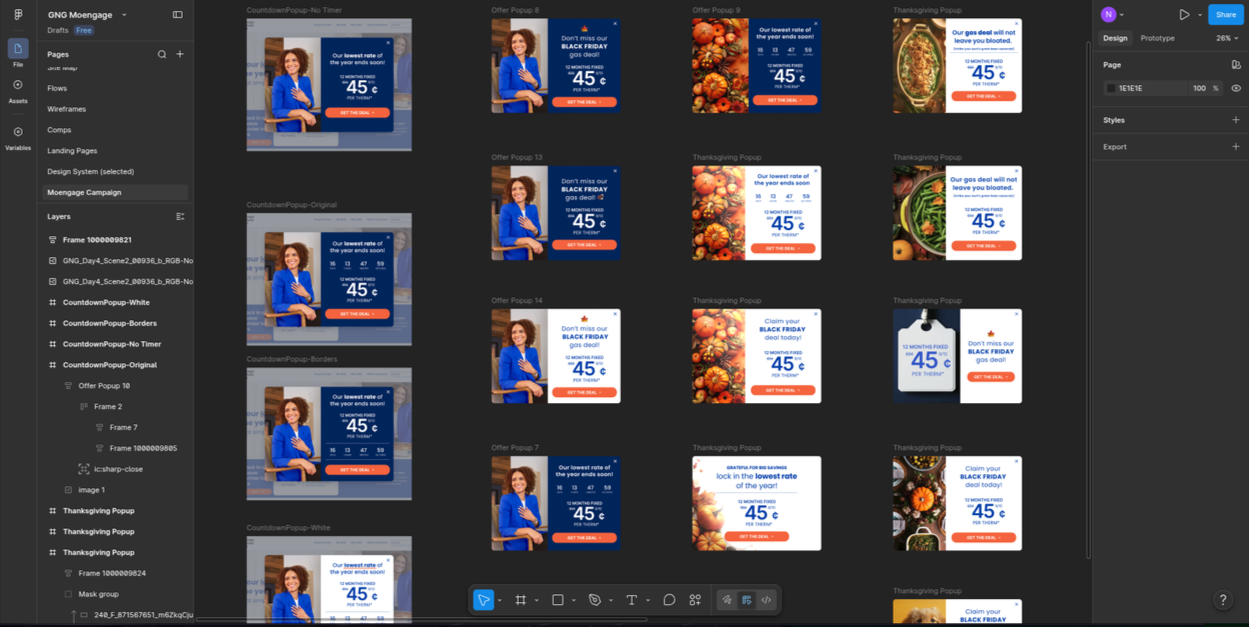Click the Free plan badge
This screenshot has height=627, width=1249.
coord(84,31)
